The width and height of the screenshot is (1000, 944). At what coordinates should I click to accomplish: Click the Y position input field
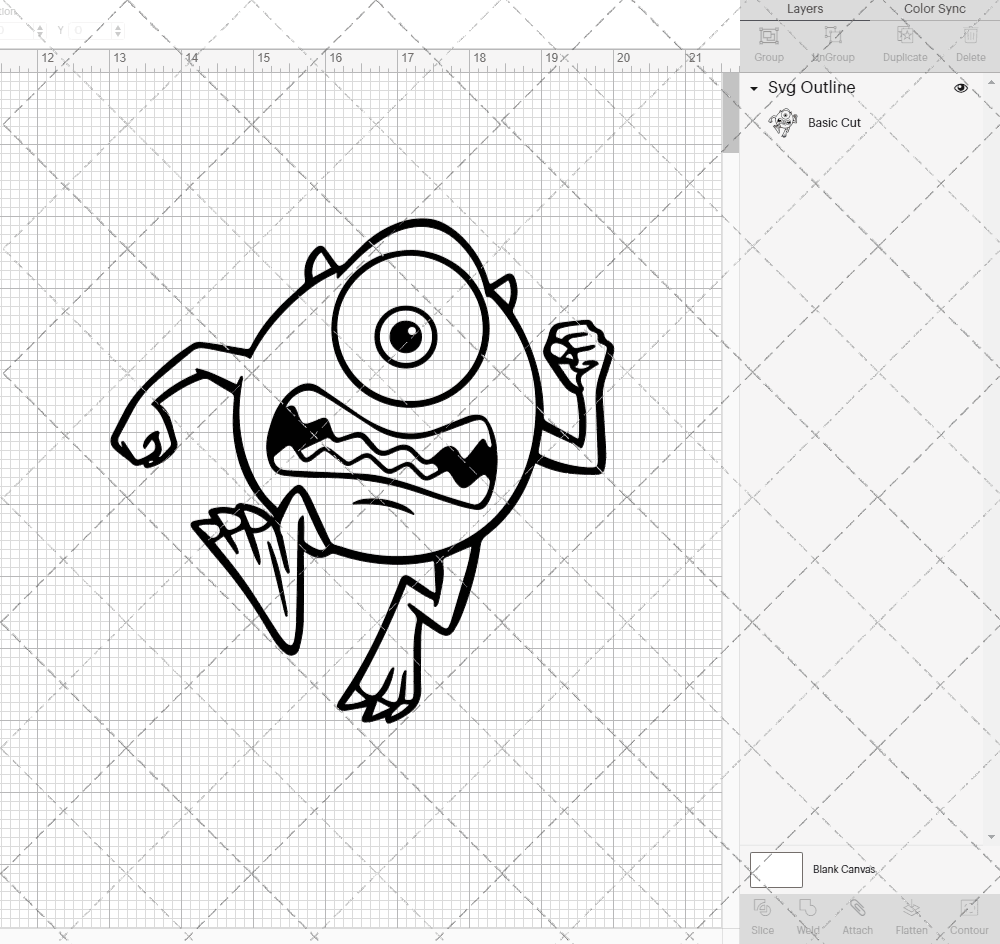coord(90,30)
